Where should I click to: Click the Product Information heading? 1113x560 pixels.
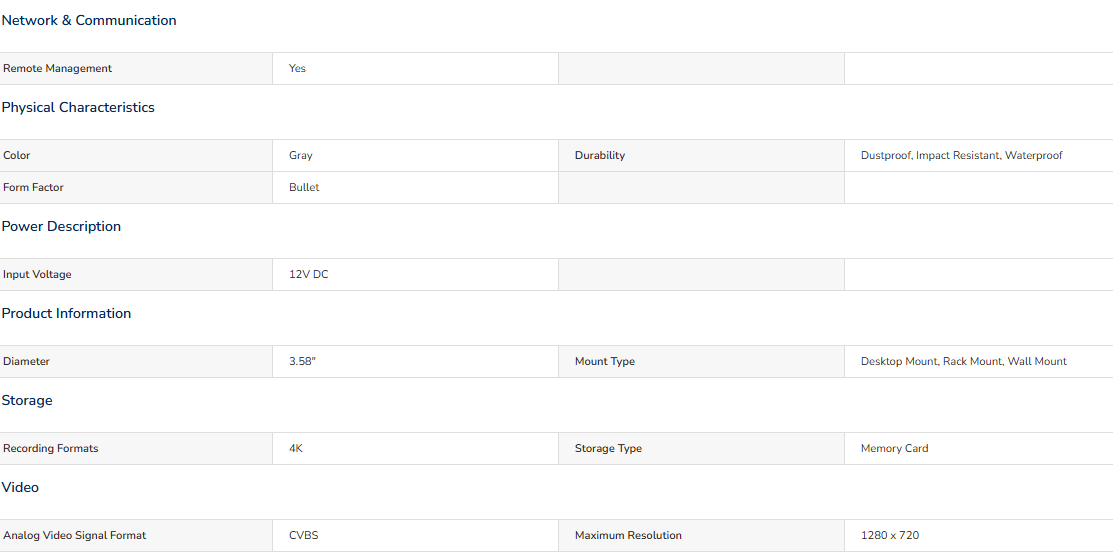click(x=66, y=314)
